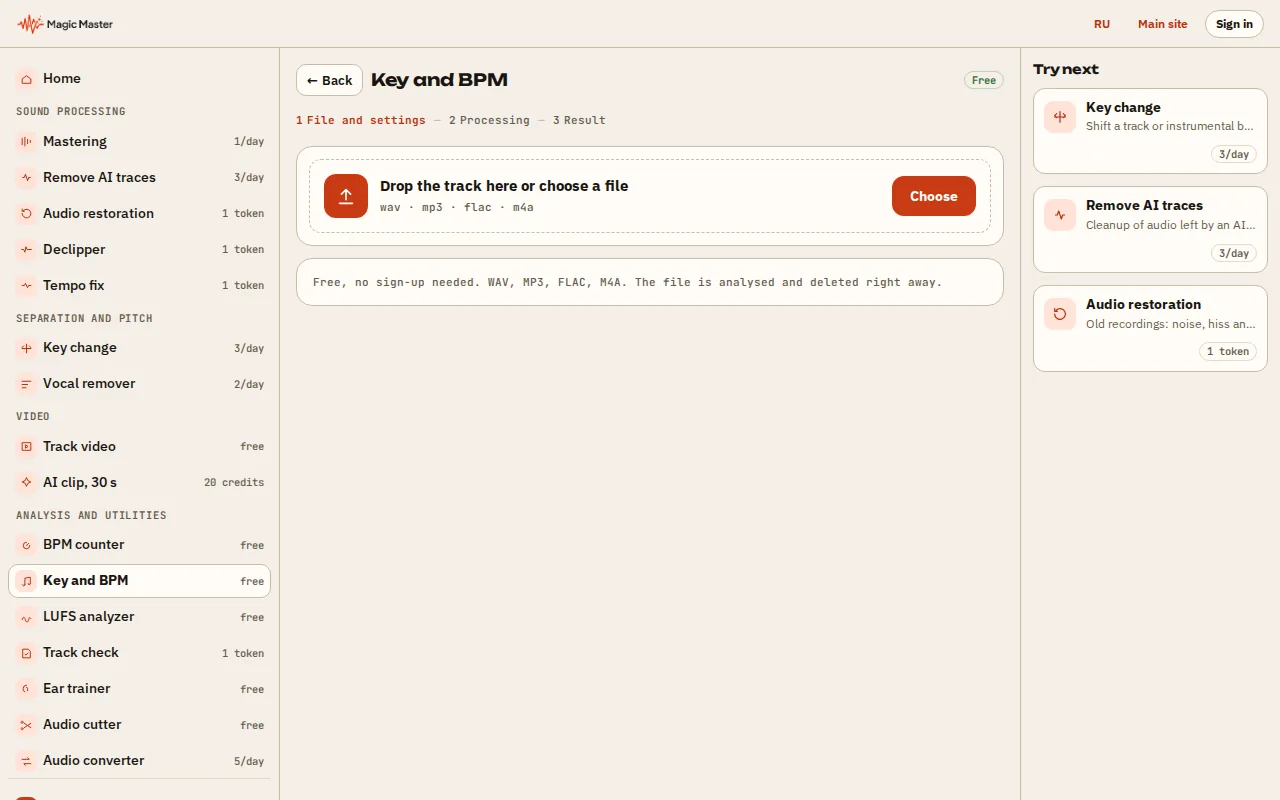The image size is (1280, 800).
Task: Open Track video via its icon
Action: (26, 447)
